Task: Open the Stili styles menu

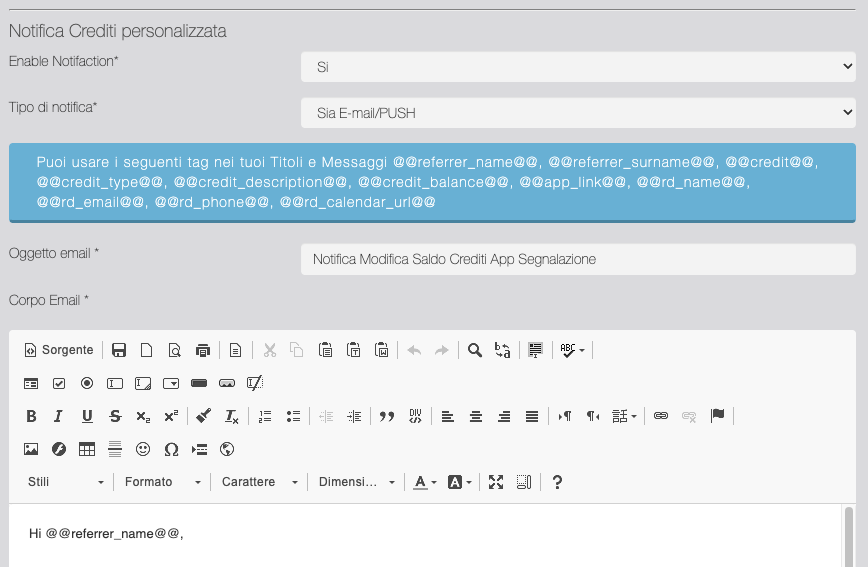Action: coord(66,482)
